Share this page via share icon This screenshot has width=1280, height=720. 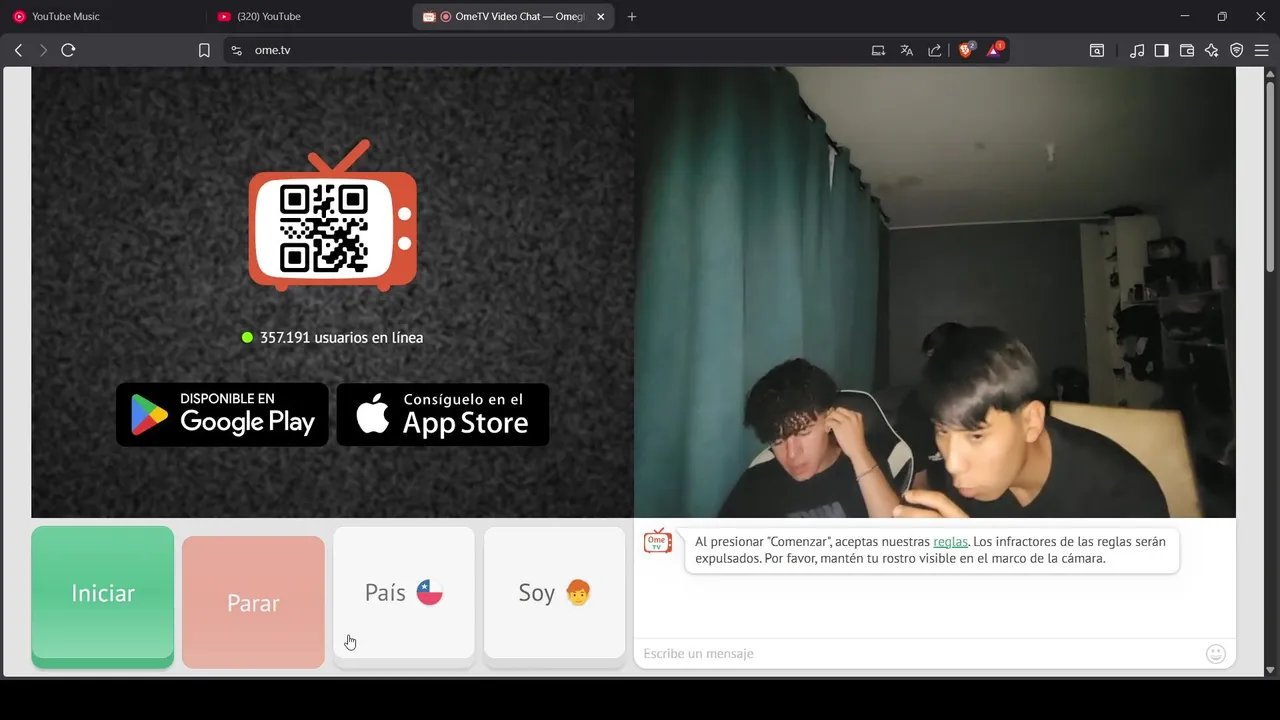pos(934,50)
